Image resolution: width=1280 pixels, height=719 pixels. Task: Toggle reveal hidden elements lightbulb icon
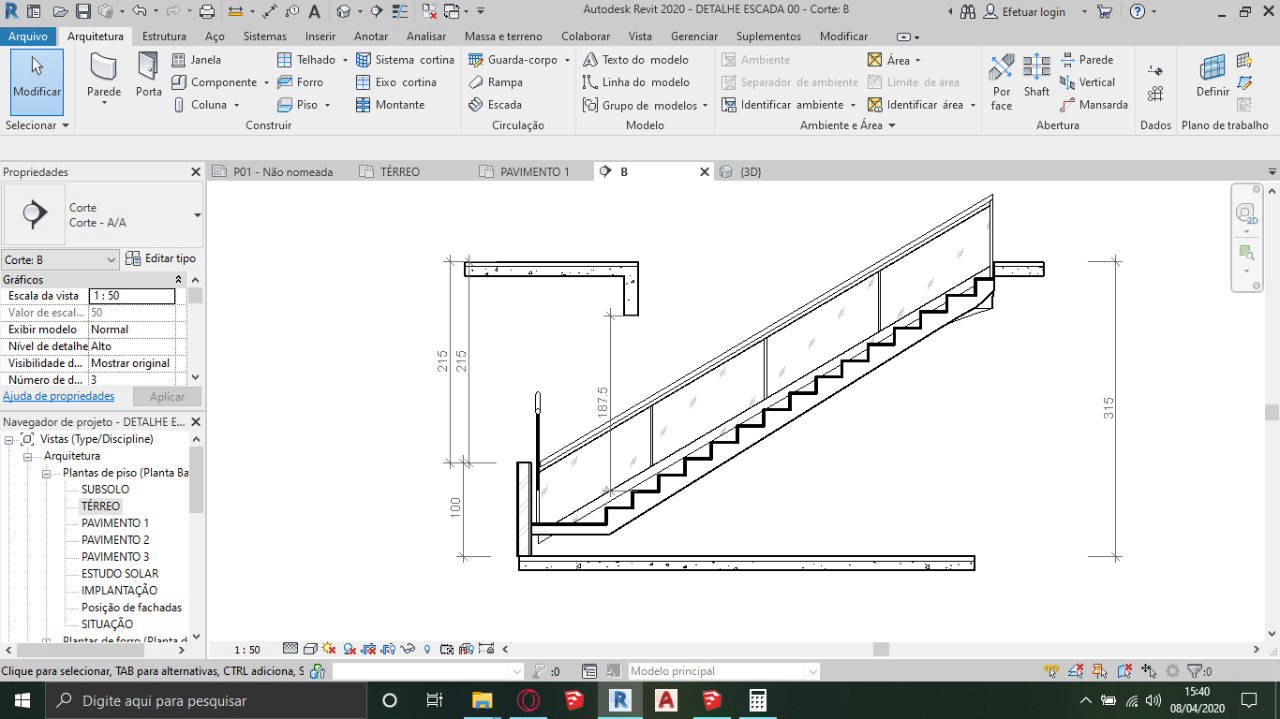coord(427,649)
